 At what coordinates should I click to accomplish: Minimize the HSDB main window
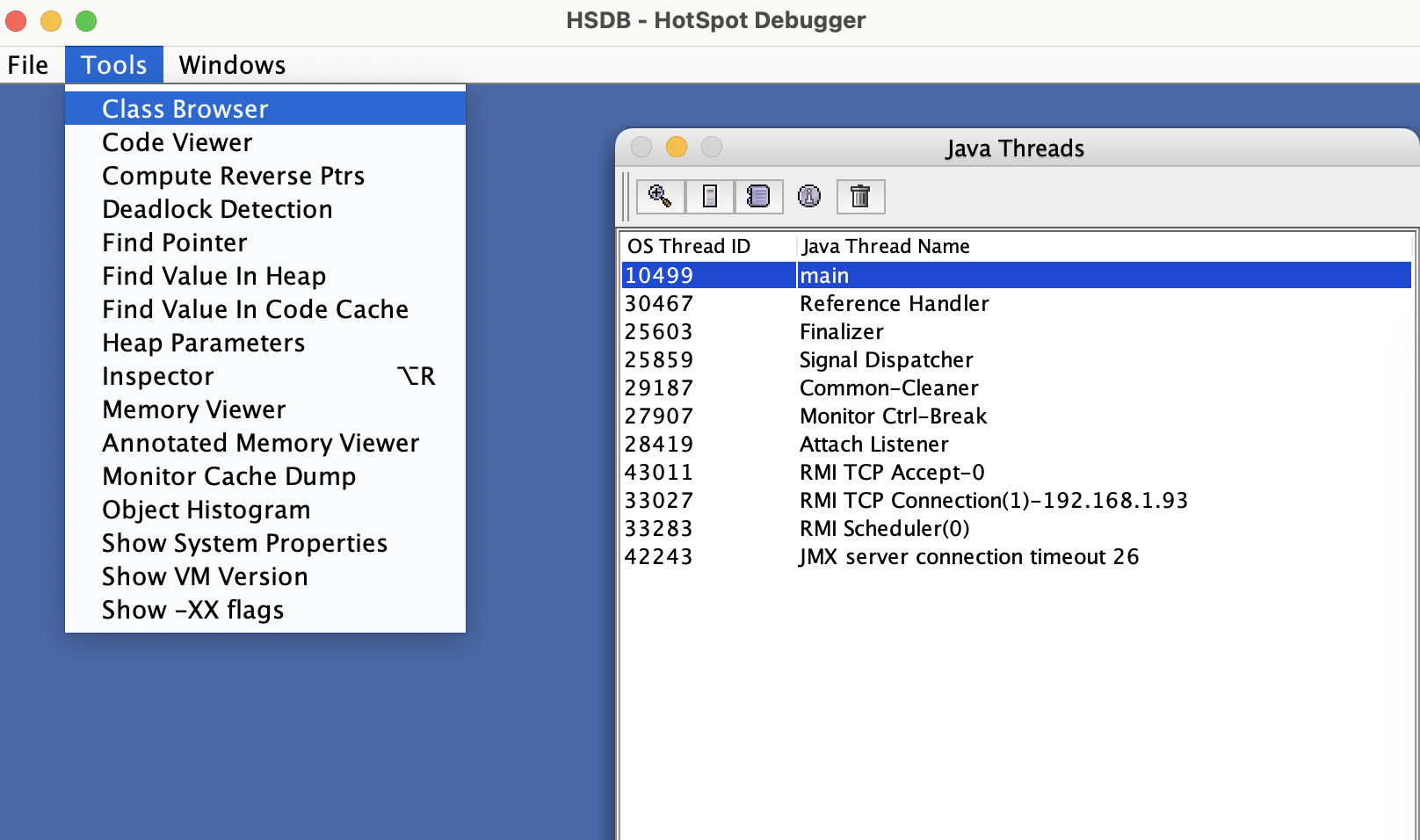point(51,20)
